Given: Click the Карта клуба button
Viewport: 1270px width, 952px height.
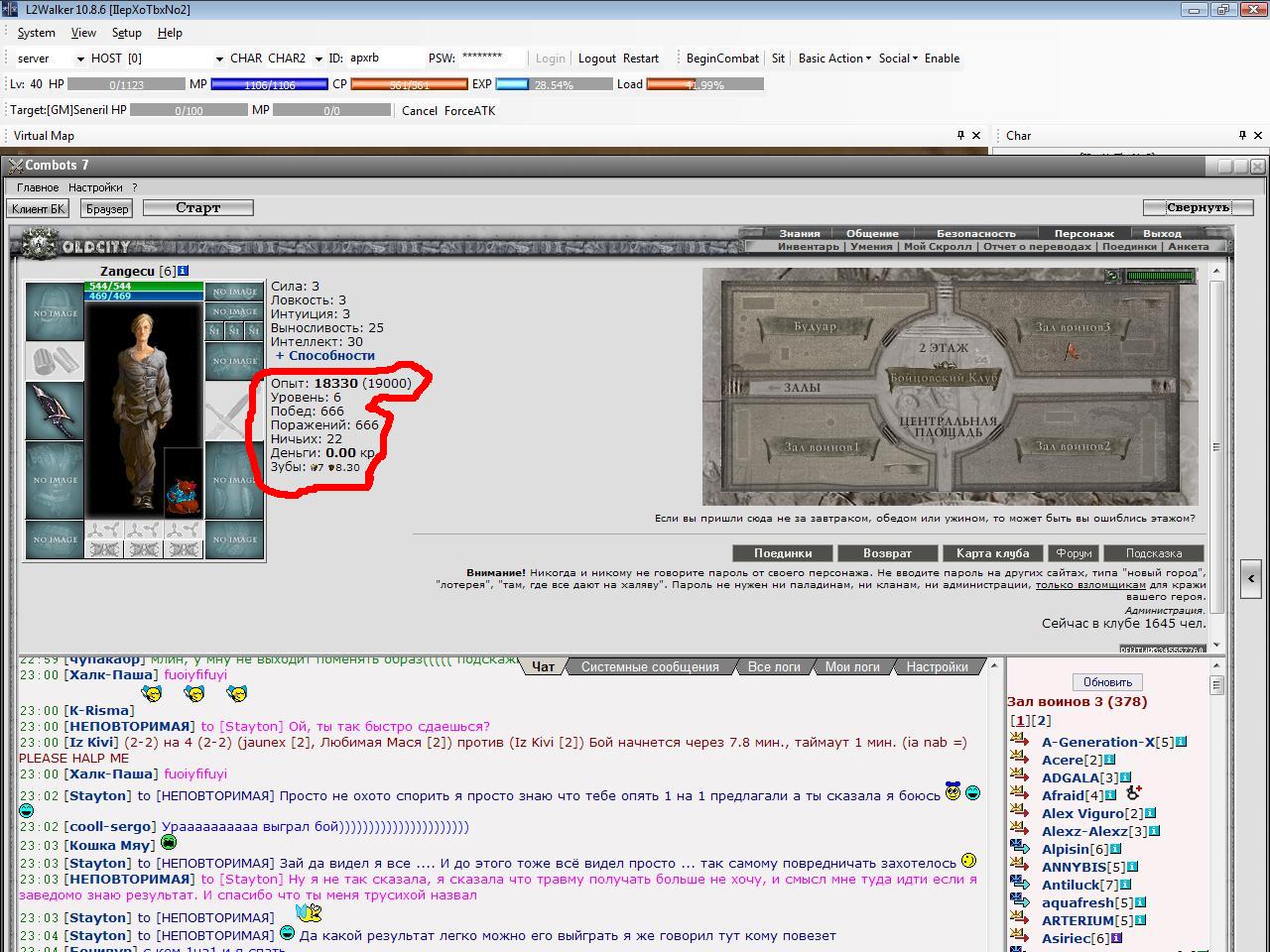Looking at the screenshot, I should 992,553.
